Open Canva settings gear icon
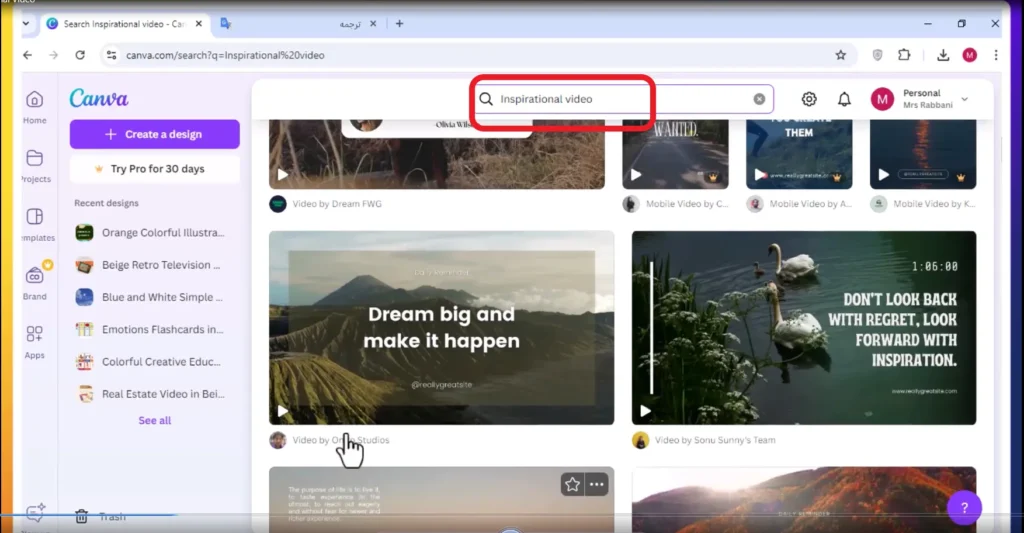This screenshot has height=533, width=1024. (x=808, y=99)
